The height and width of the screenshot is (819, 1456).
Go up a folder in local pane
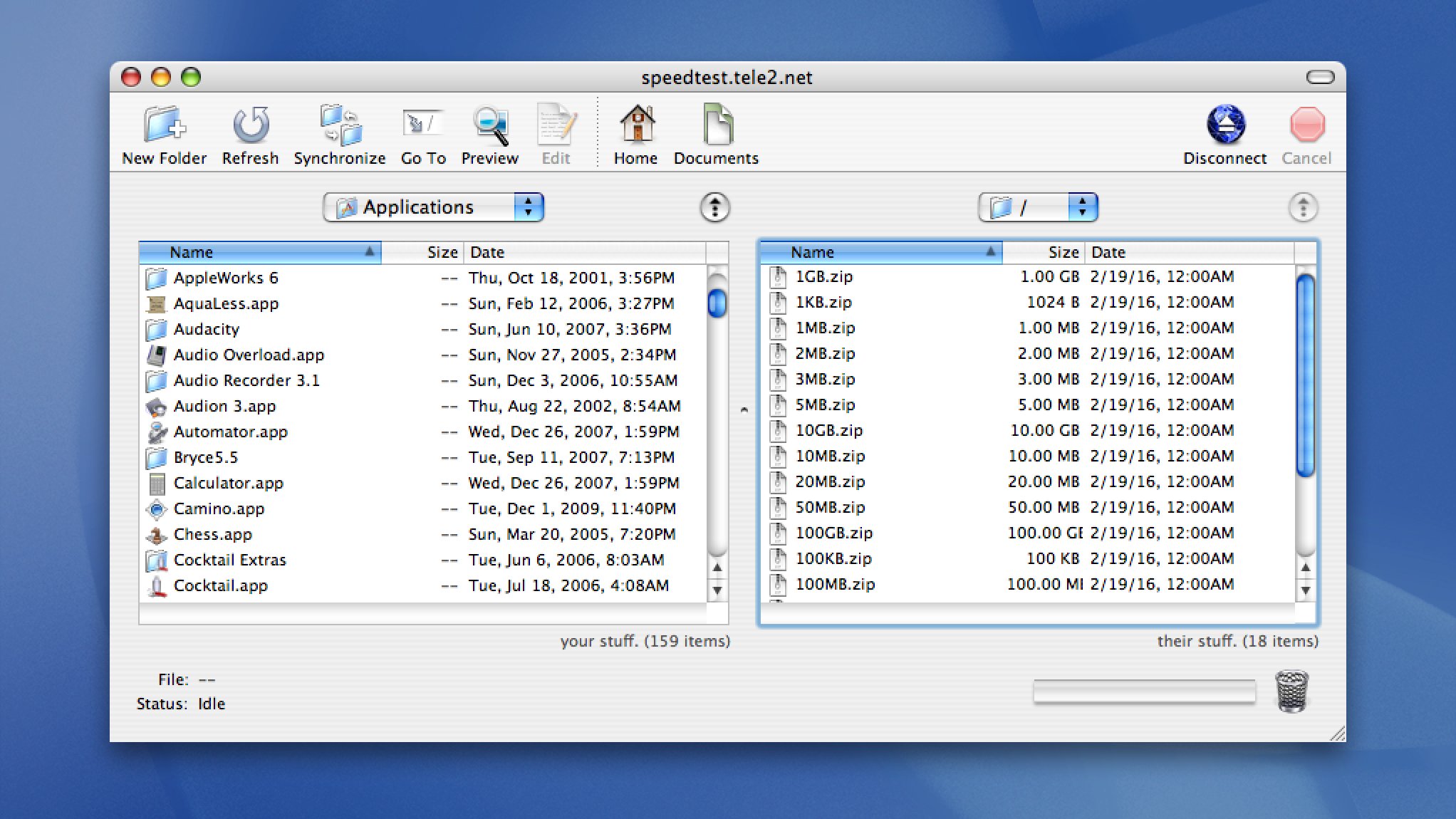point(714,208)
